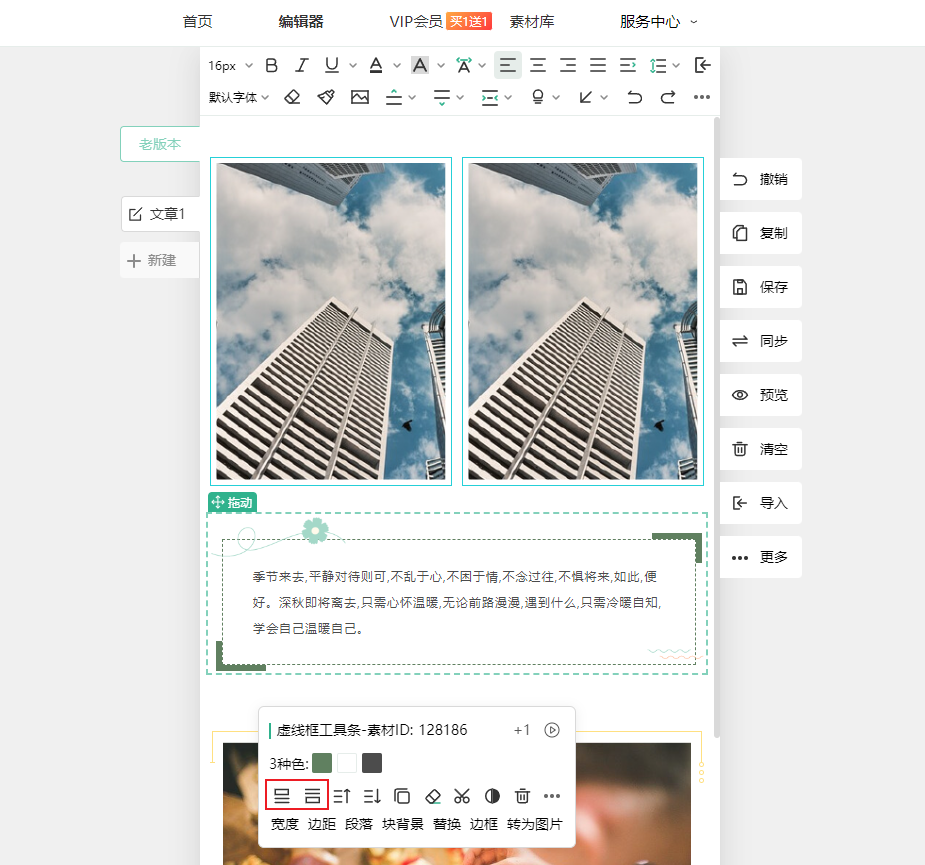Image resolution: width=925 pixels, height=865 pixels.
Task: Select 文章1 tab on left
Action: 160,214
